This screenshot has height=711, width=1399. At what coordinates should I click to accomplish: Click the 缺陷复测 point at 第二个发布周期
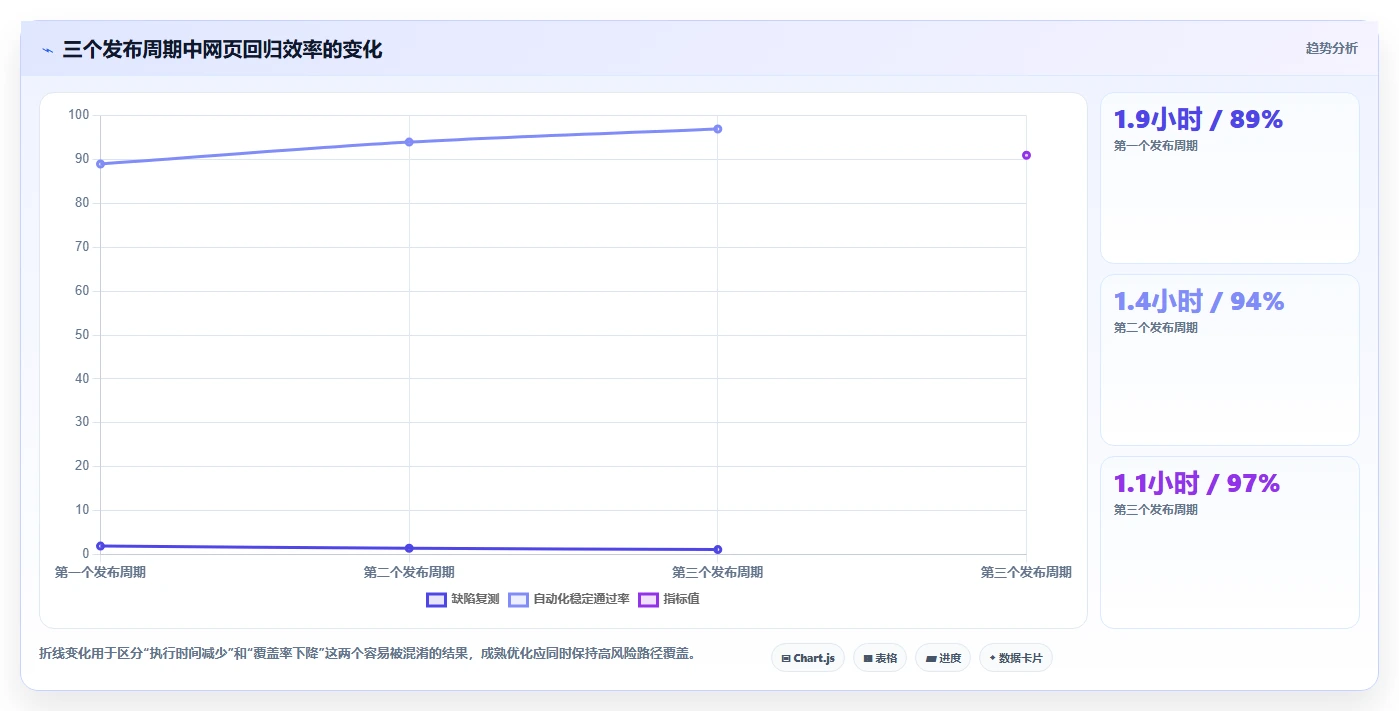pos(409,548)
